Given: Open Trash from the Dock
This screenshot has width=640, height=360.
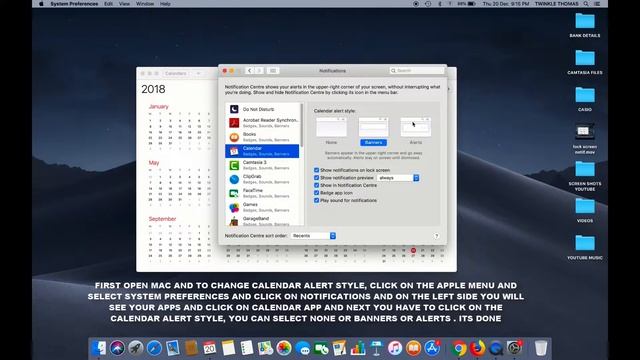Looking at the screenshot, I should pos(540,348).
